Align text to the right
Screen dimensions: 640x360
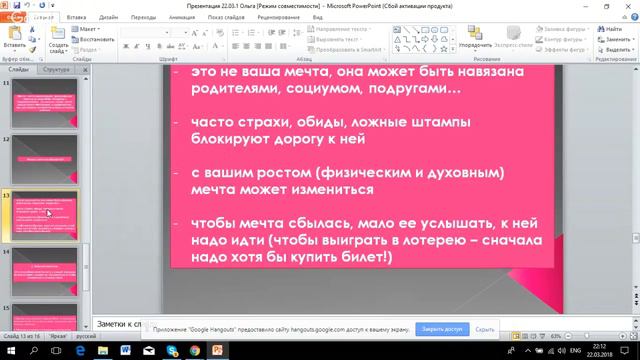point(258,47)
